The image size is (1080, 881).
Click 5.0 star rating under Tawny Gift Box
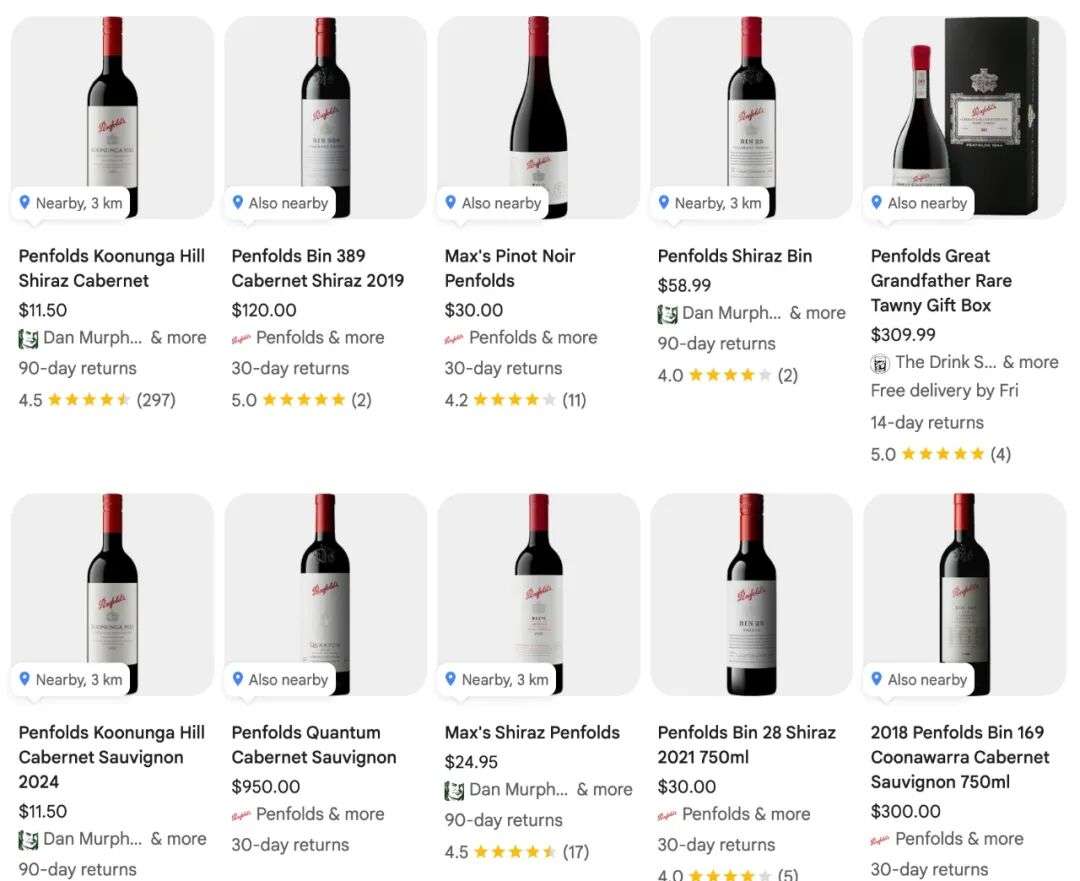(x=942, y=455)
